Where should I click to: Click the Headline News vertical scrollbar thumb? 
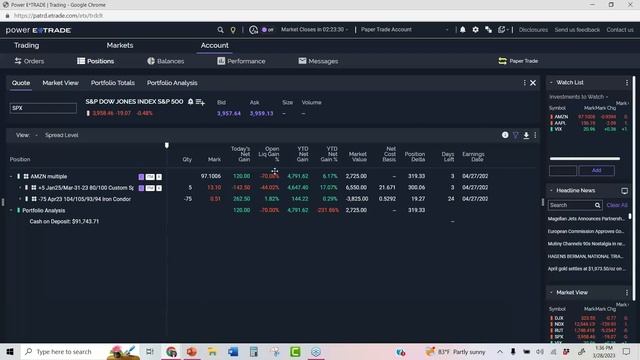click(x=630, y=216)
